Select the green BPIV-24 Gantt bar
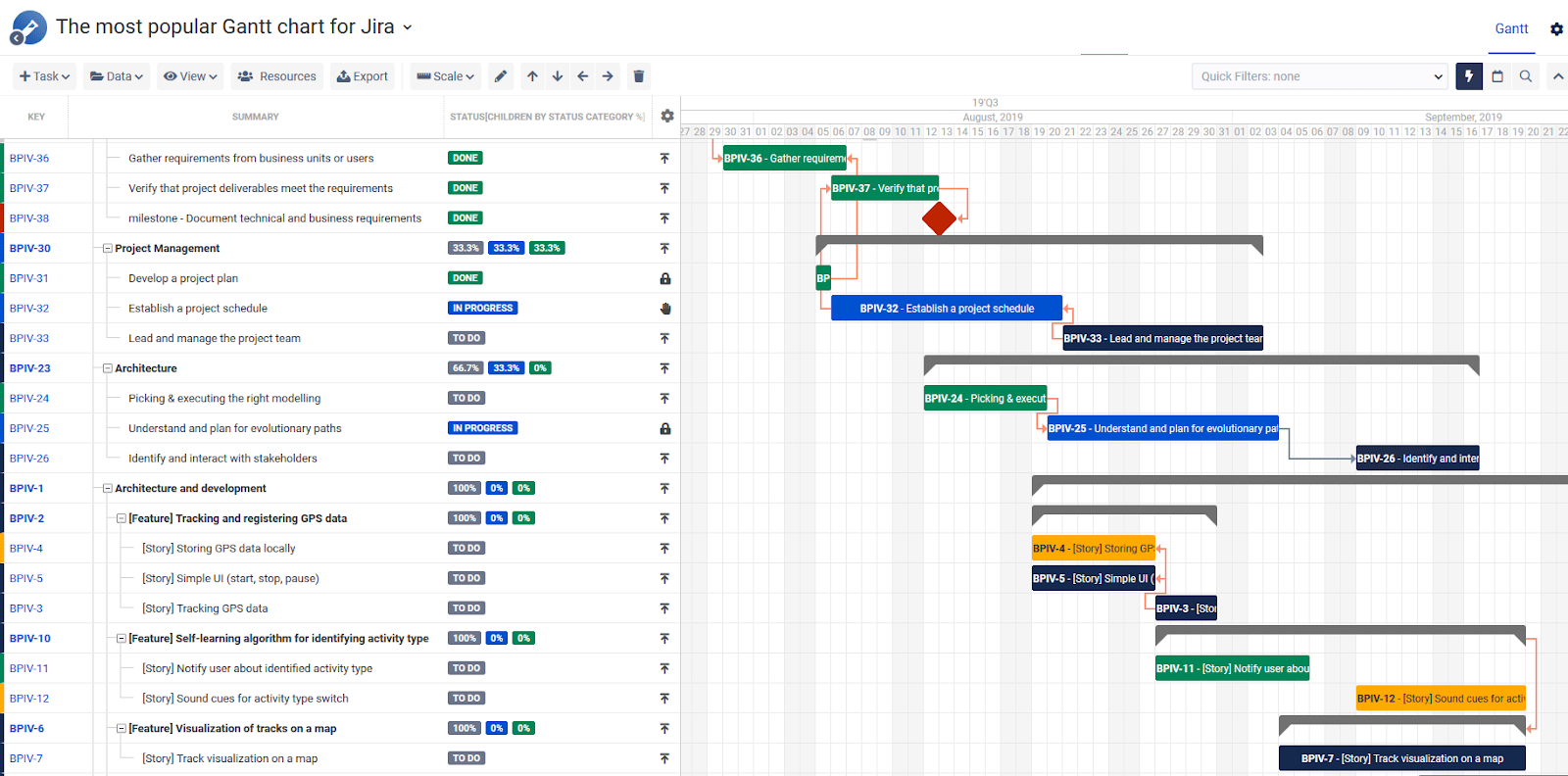Image resolution: width=1568 pixels, height=776 pixels. tap(986, 399)
